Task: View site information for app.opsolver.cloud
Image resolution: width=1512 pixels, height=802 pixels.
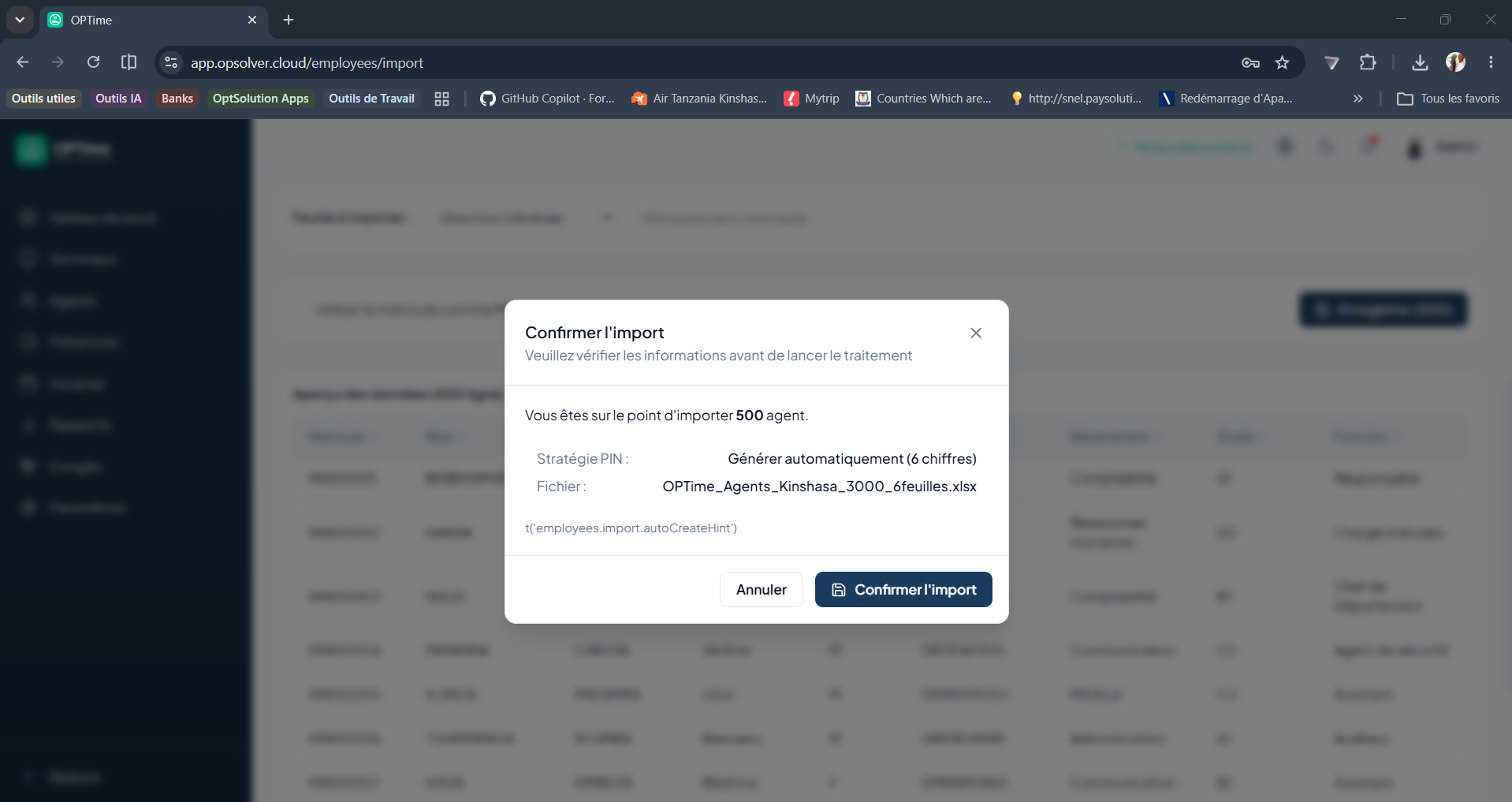Action: (x=170, y=62)
